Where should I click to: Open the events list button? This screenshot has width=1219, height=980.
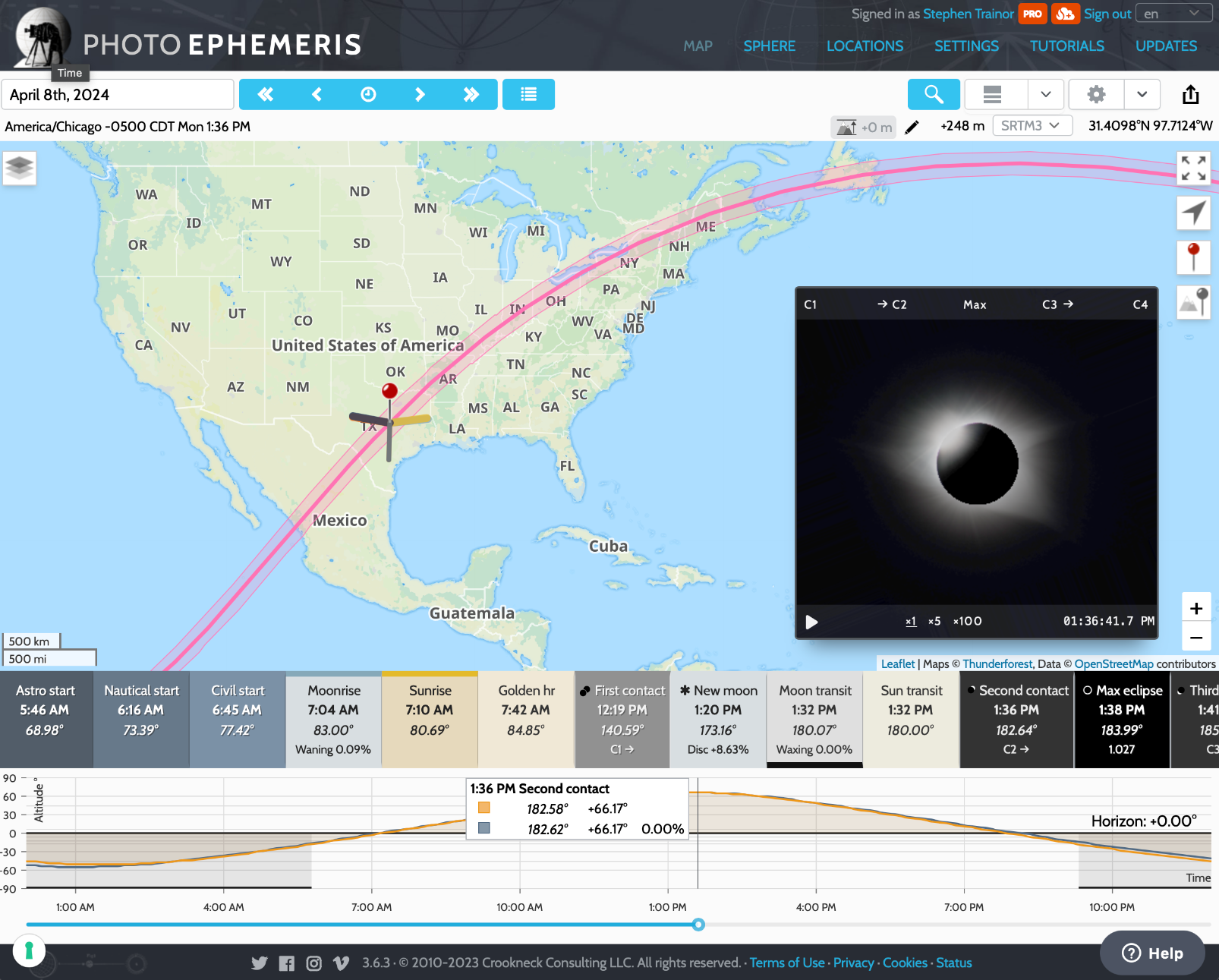528,94
